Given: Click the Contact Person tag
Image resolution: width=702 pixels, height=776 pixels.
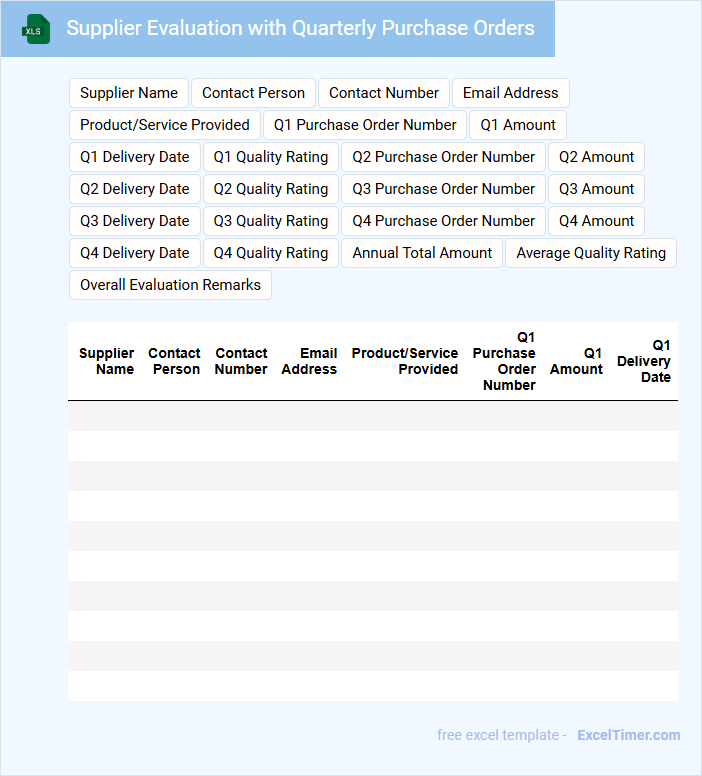Looking at the screenshot, I should (x=253, y=93).
